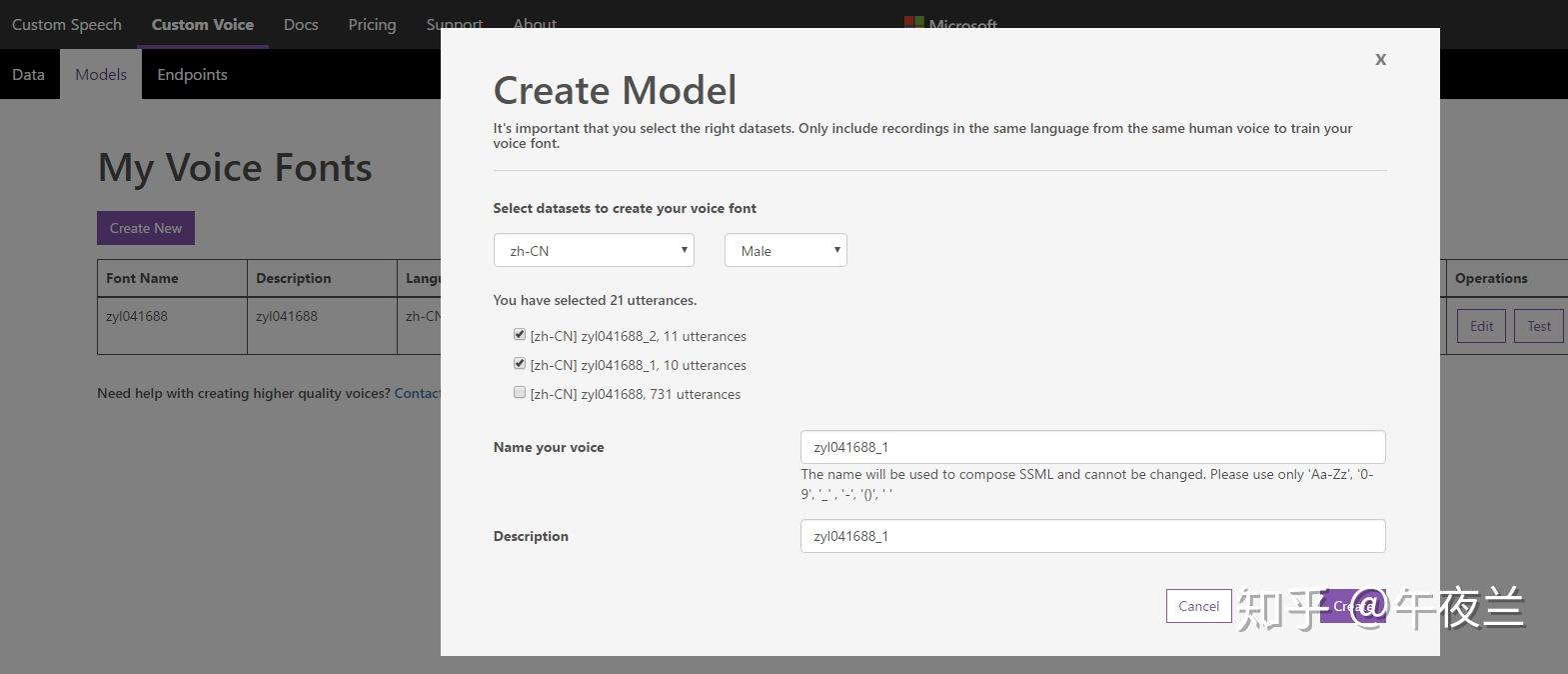This screenshot has height=674, width=1568.
Task: Click the Name your voice field
Action: (1092, 447)
